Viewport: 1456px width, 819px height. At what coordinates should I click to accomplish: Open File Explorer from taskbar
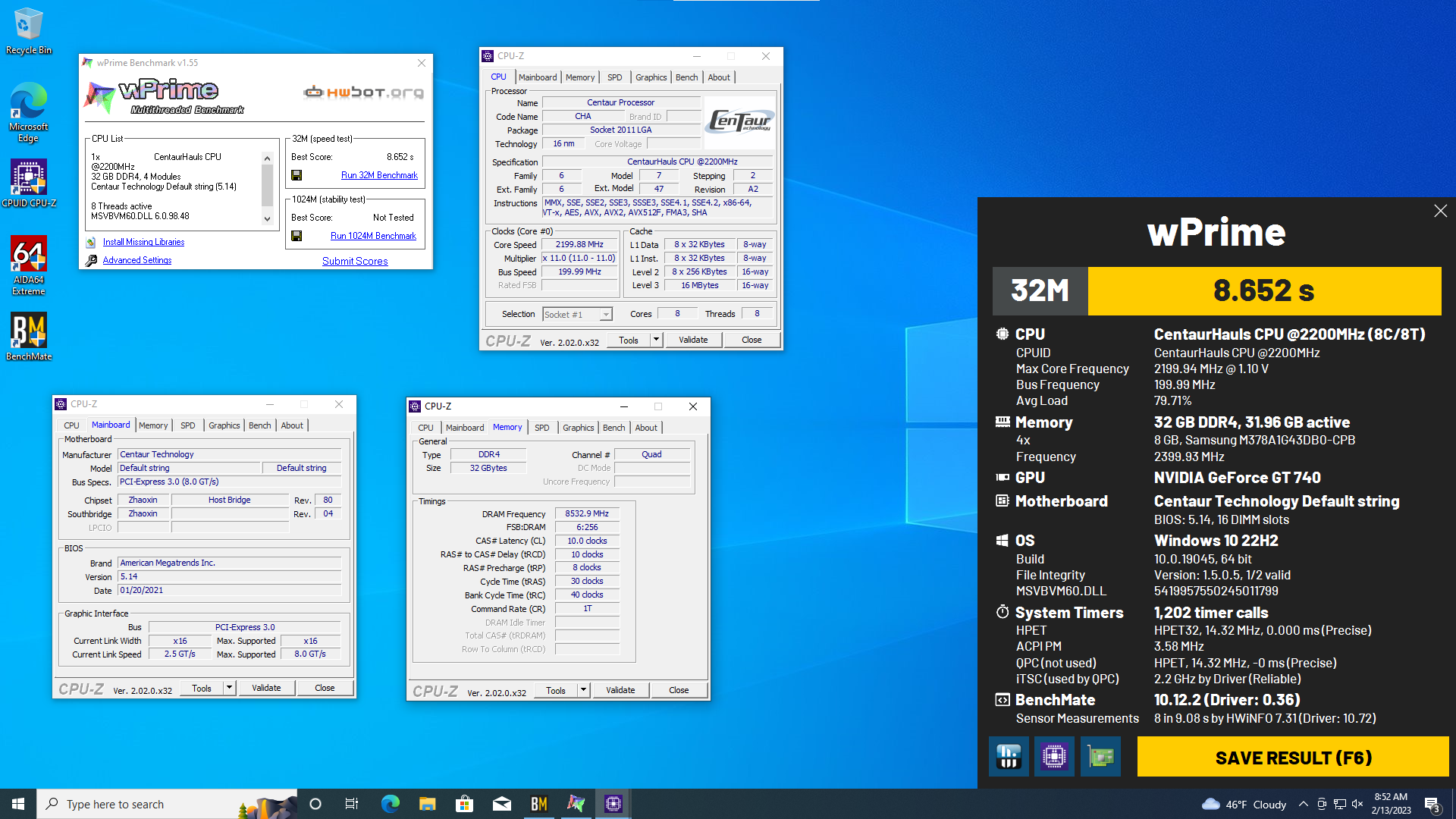pyautogui.click(x=427, y=804)
